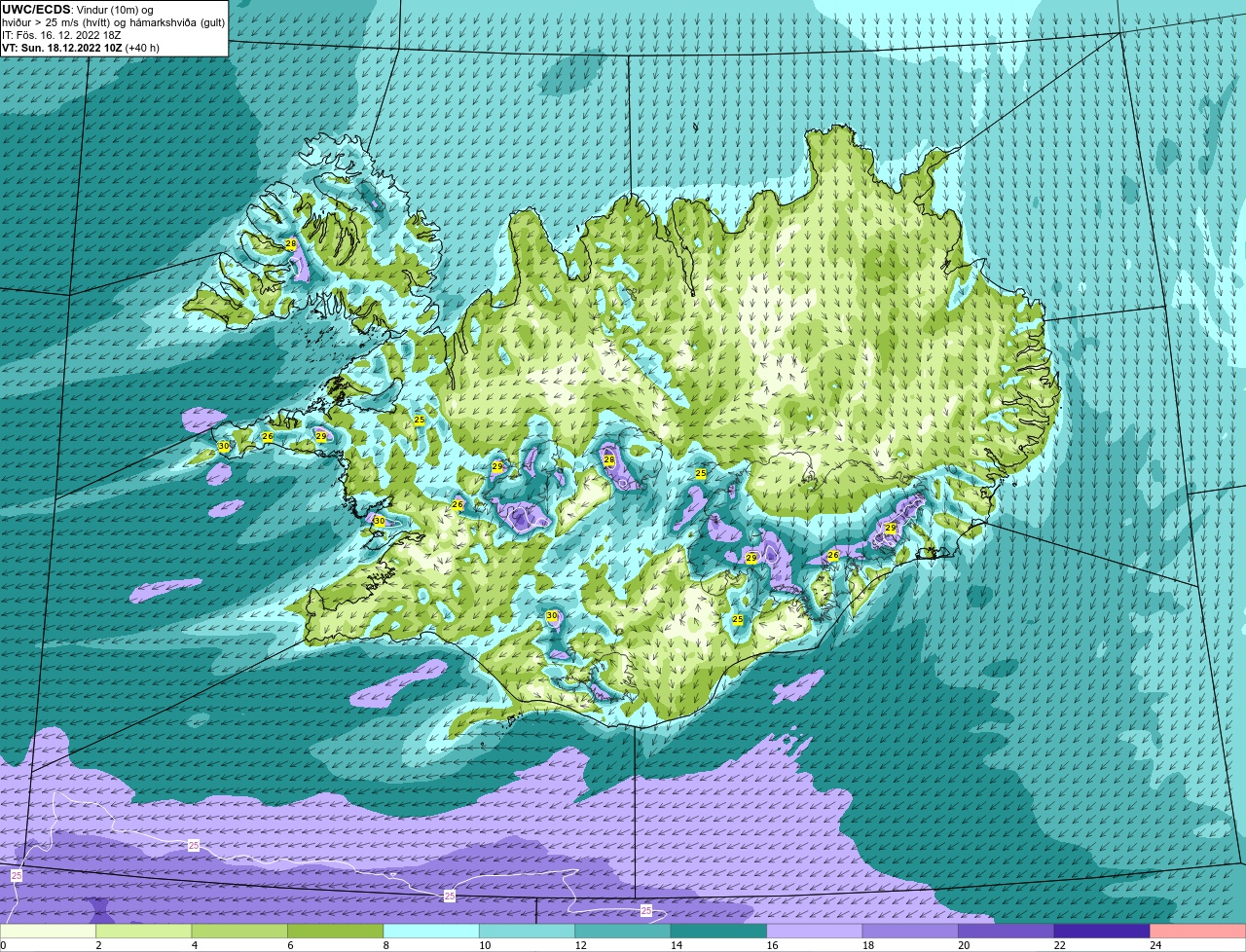Click the 16–18 m/s lavender scale segment
Screen dimensions: 1246x952
pos(815,931)
